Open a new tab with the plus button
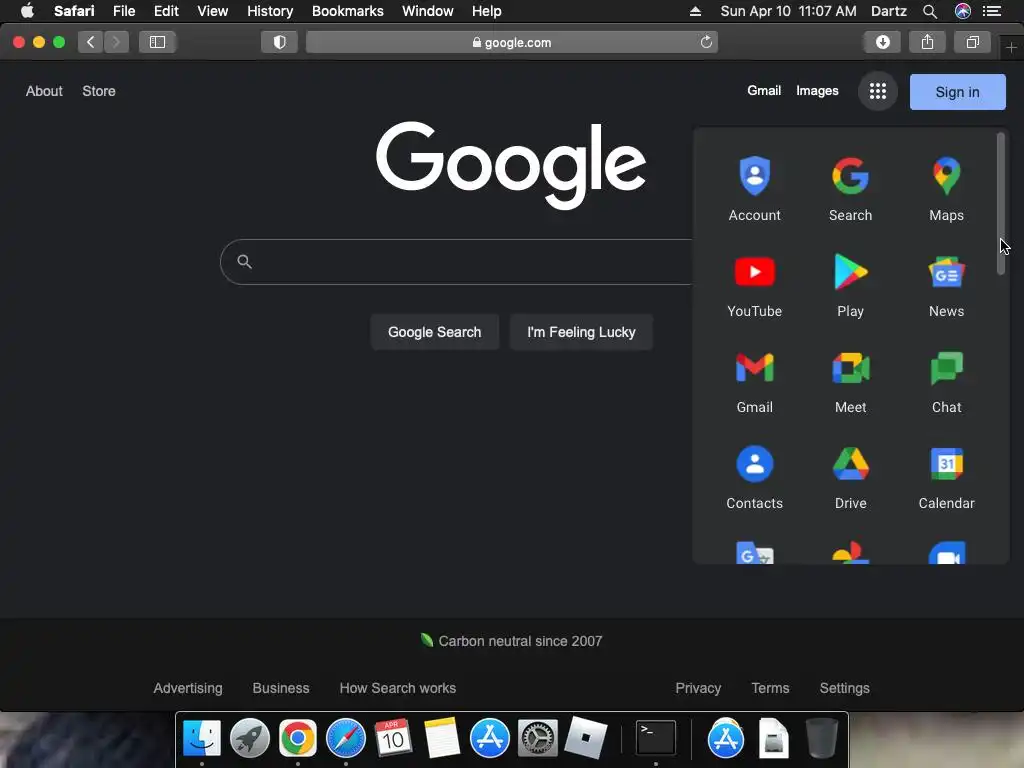Image resolution: width=1024 pixels, height=768 pixels. 1011,48
